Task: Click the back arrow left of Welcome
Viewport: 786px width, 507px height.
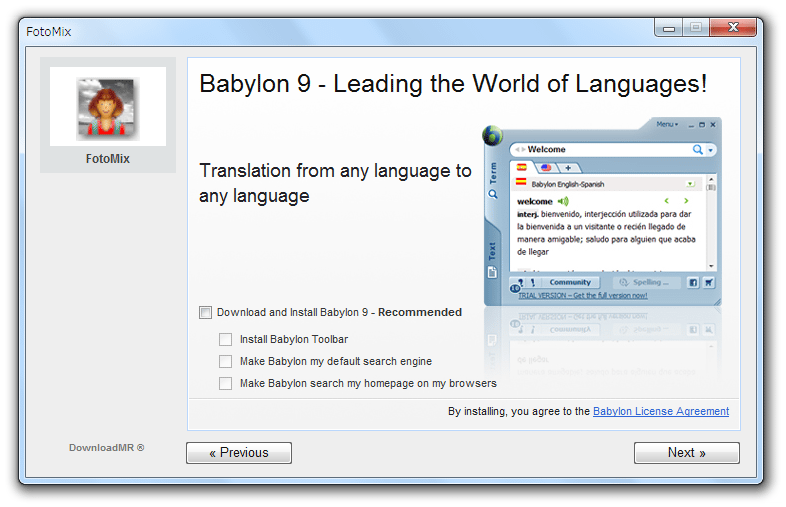Action: coord(517,149)
